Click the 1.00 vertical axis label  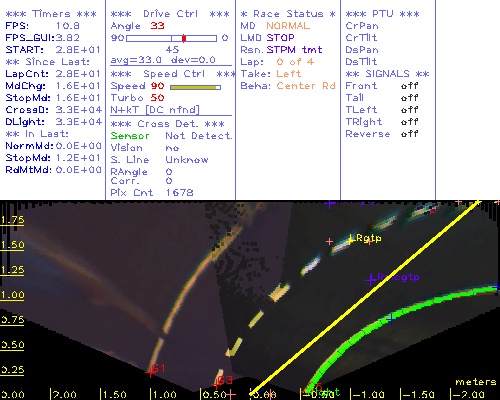point(12,295)
